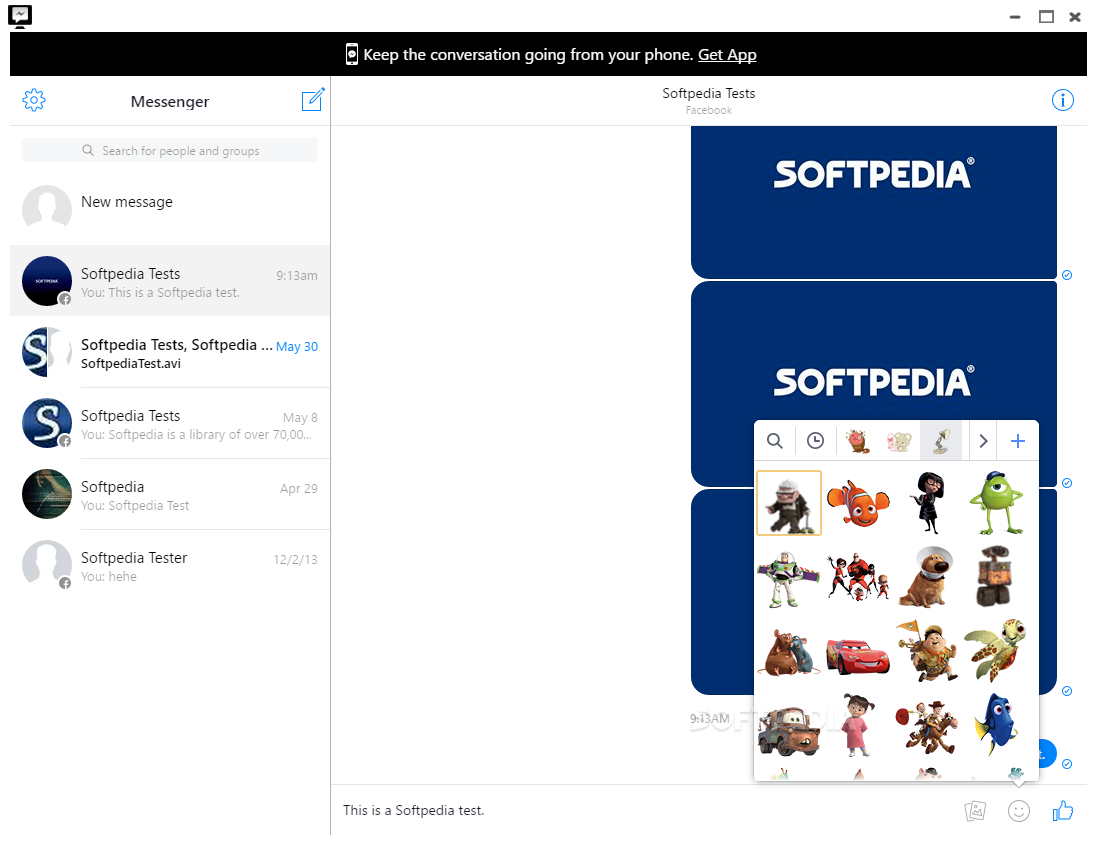
Task: Send the WALL-E robot sticker
Action: pos(995,577)
